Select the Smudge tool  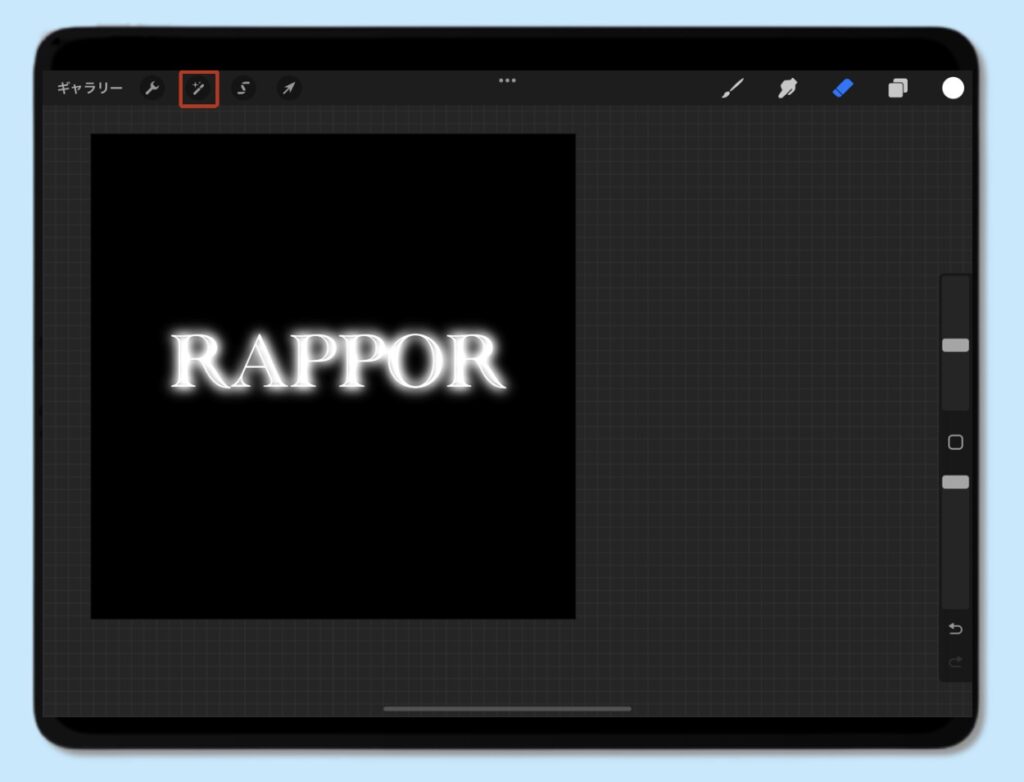click(x=788, y=88)
